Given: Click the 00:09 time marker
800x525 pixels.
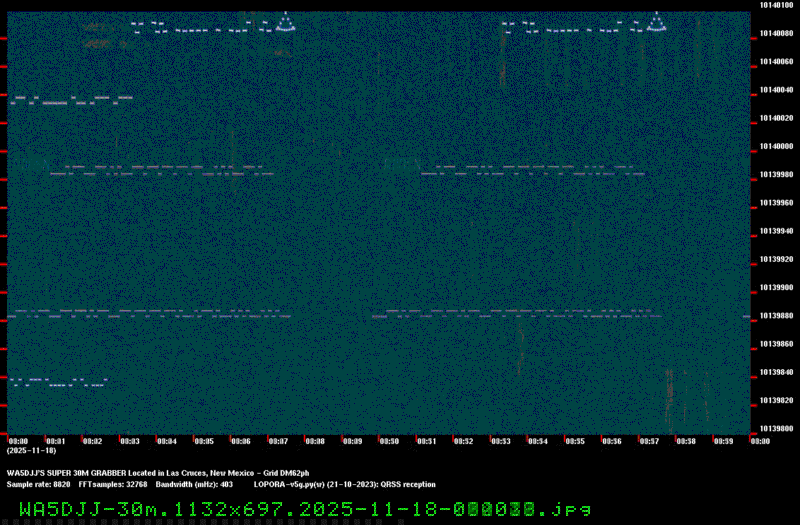Looking at the screenshot, I should point(353,441).
